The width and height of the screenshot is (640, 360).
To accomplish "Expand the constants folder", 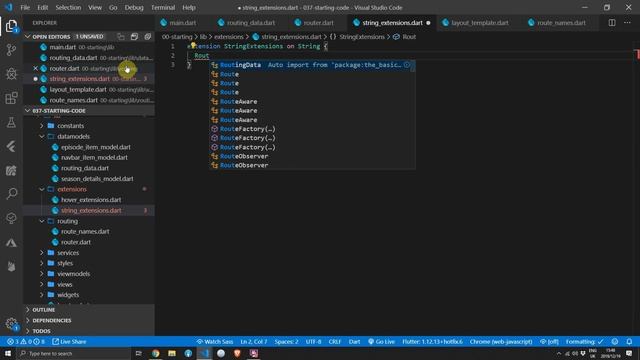I will click(42, 126).
